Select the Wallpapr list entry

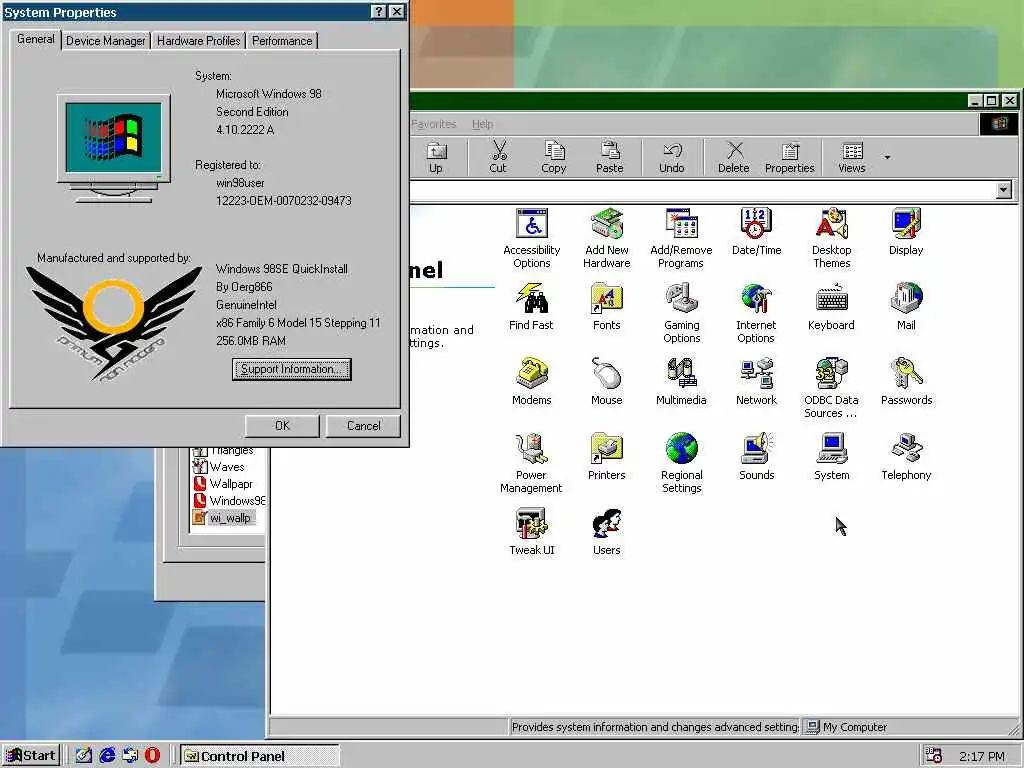223,484
